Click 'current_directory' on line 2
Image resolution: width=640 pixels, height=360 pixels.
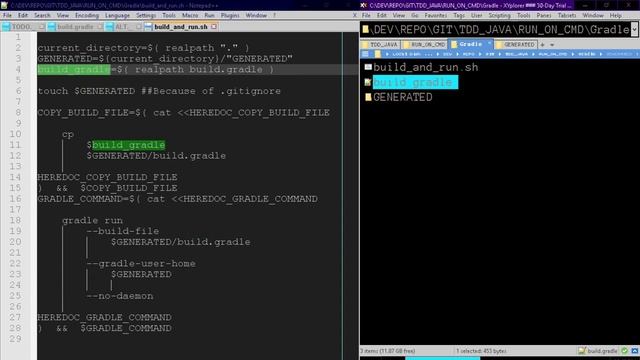coord(89,48)
